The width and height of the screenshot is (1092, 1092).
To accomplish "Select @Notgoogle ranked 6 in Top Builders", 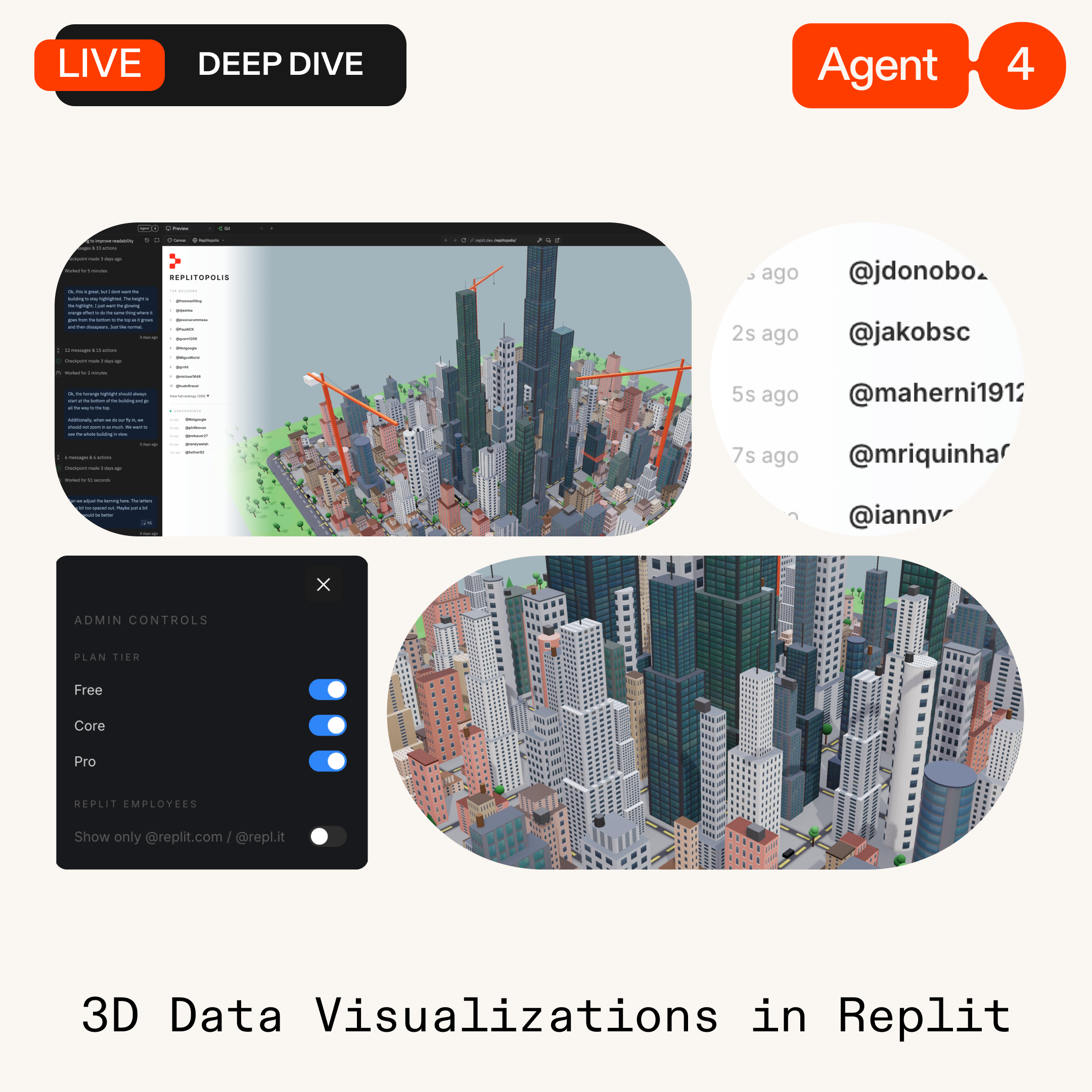I will 187,348.
